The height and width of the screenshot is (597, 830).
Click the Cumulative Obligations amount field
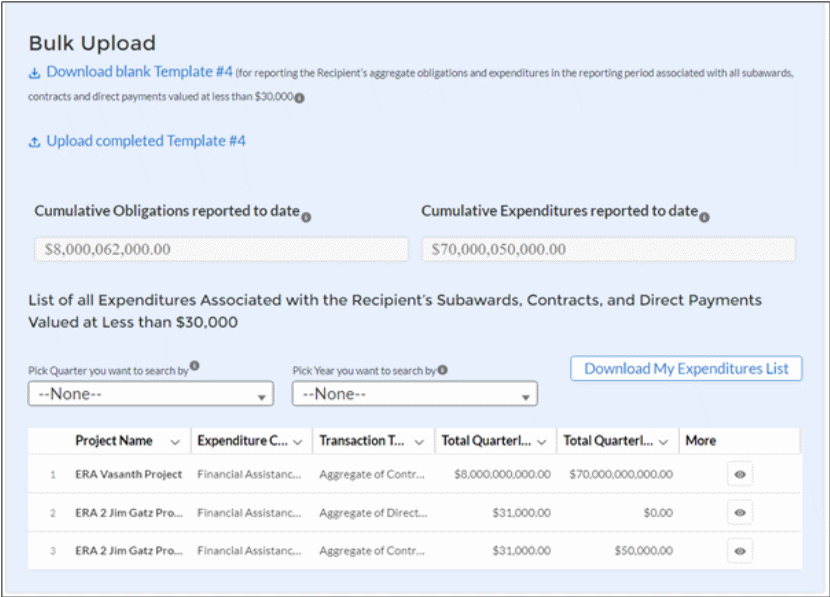point(221,249)
